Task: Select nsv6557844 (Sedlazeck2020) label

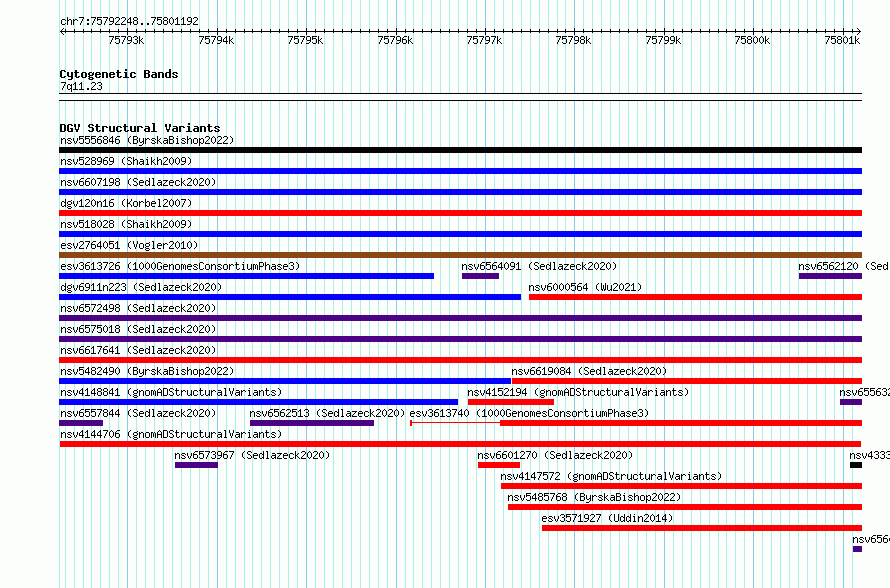Action: [x=138, y=413]
